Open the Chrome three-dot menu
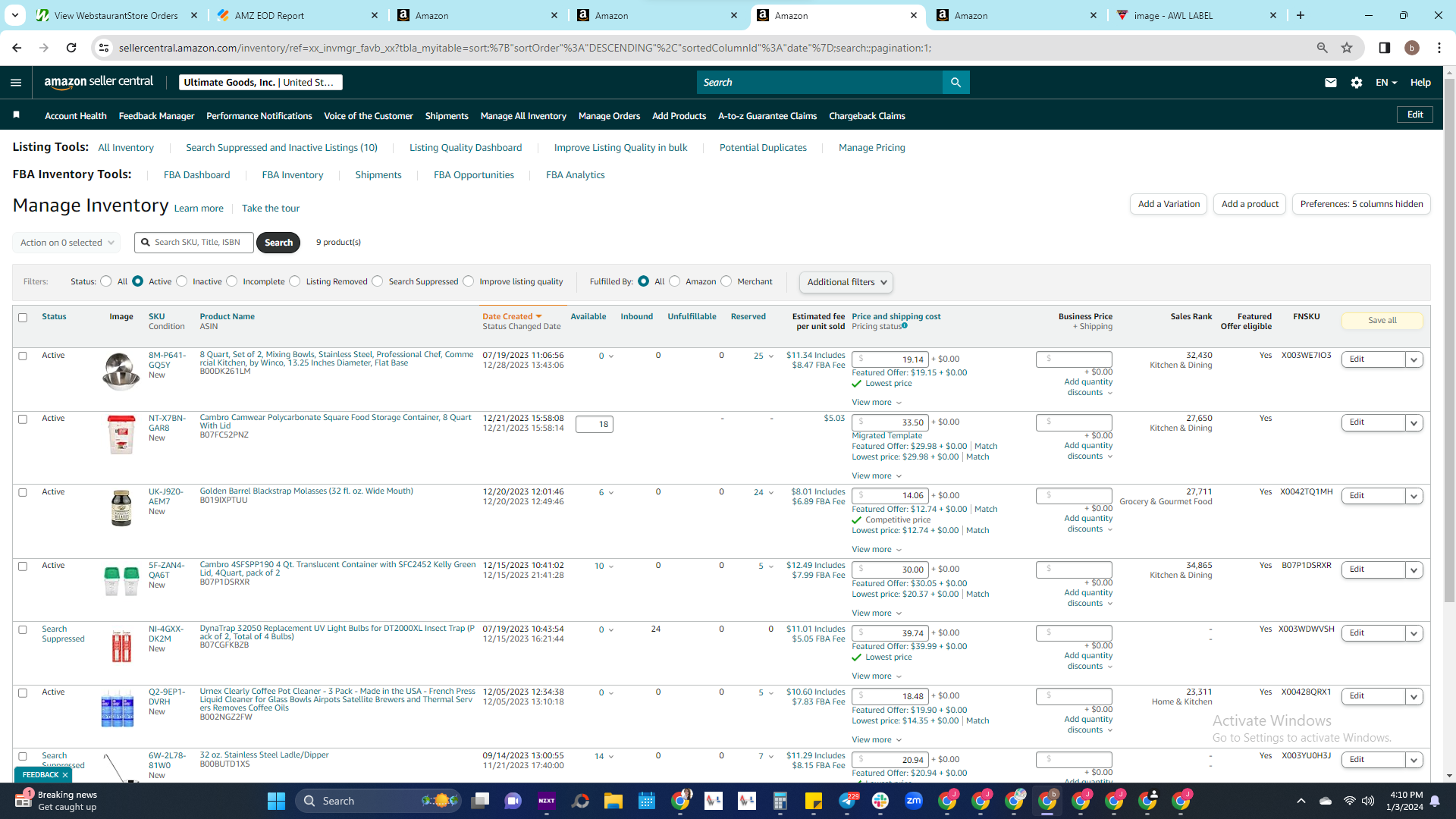The image size is (1456, 819). pos(1439,48)
